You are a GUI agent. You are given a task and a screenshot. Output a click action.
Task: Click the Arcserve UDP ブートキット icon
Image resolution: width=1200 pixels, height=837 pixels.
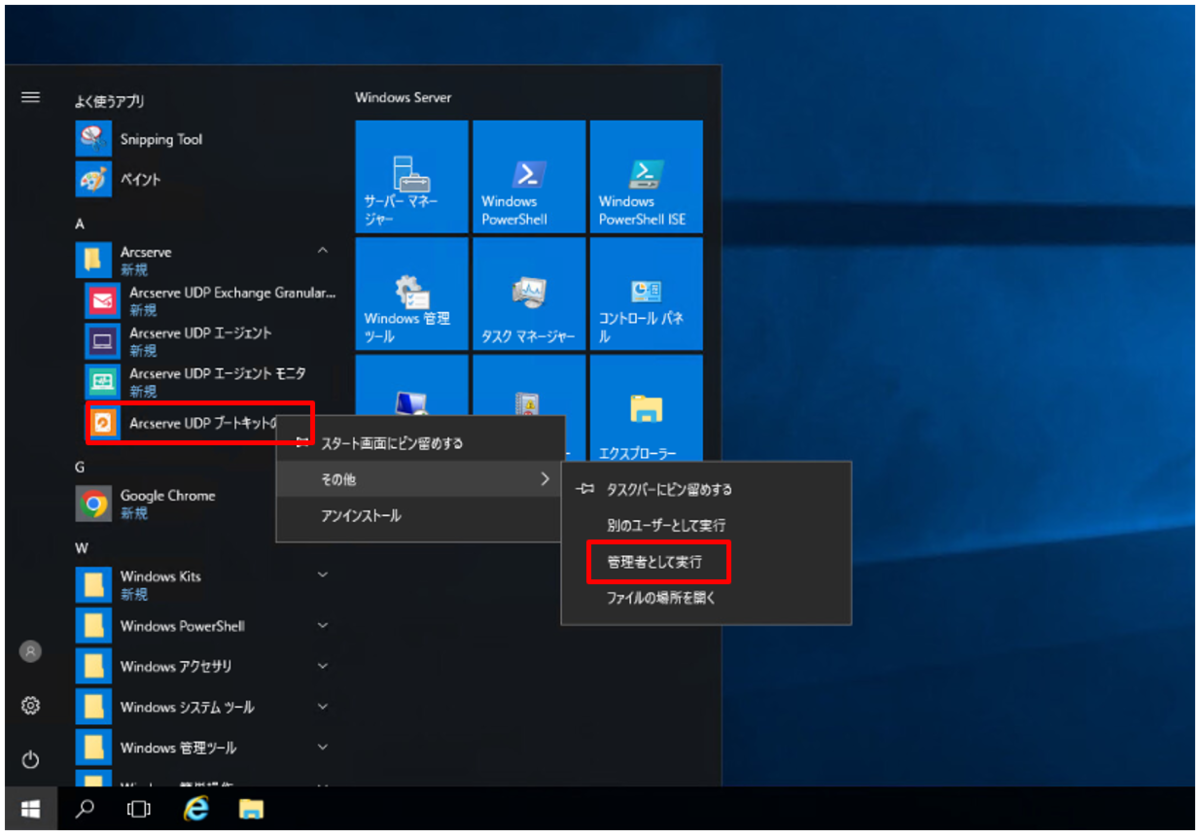click(102, 423)
